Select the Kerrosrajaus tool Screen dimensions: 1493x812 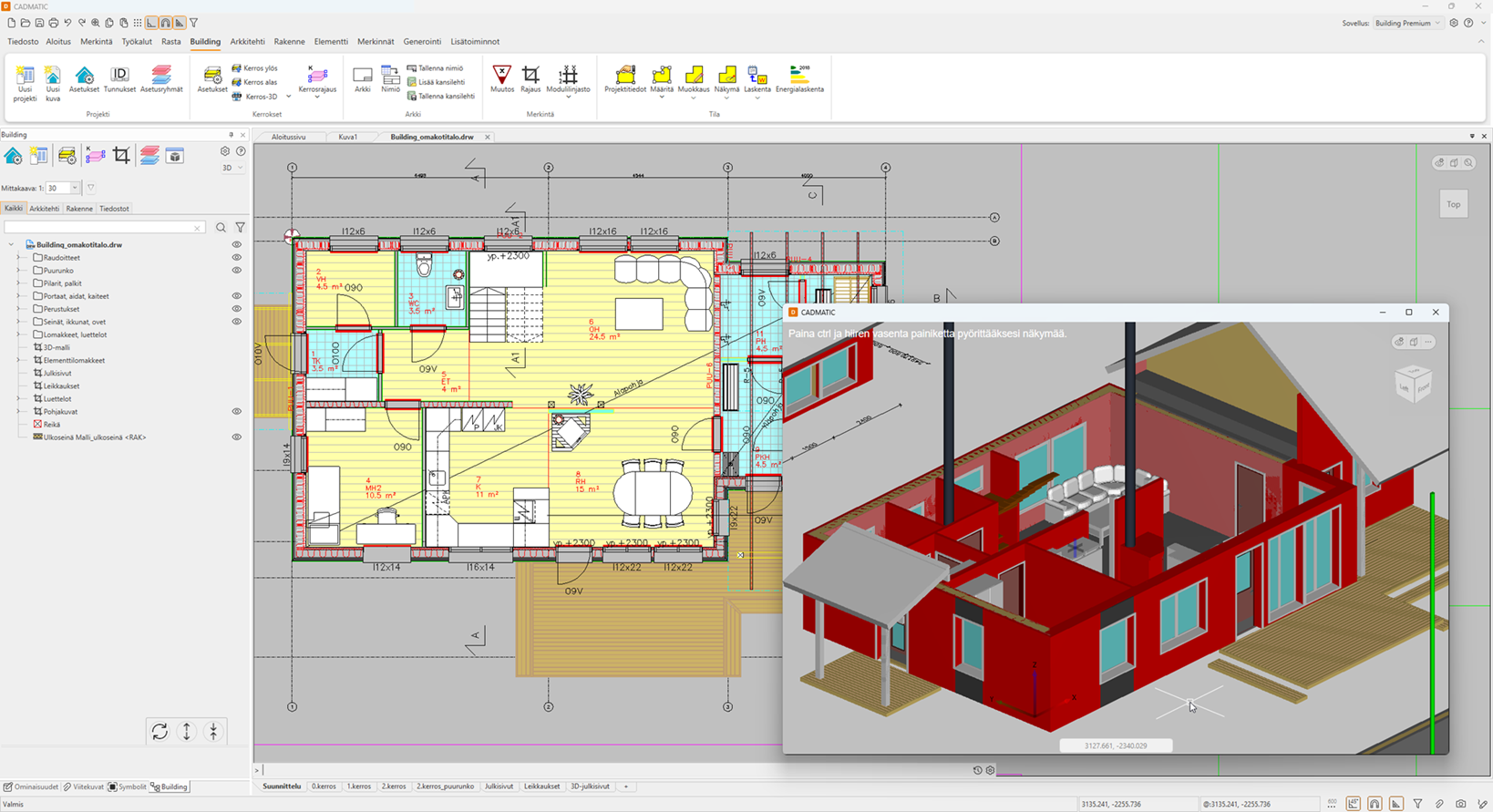tap(317, 80)
